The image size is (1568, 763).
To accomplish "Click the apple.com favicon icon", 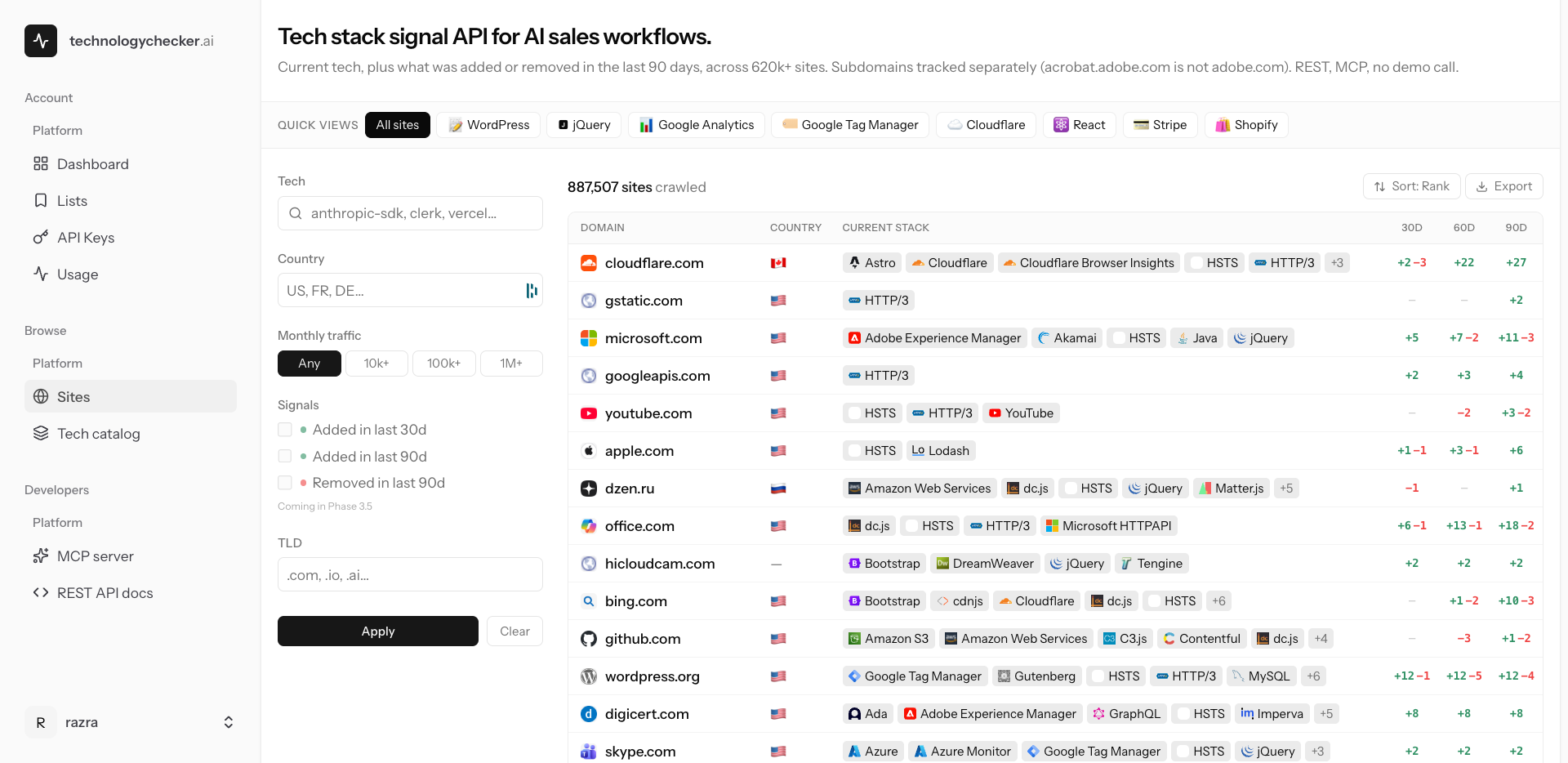I will point(589,451).
